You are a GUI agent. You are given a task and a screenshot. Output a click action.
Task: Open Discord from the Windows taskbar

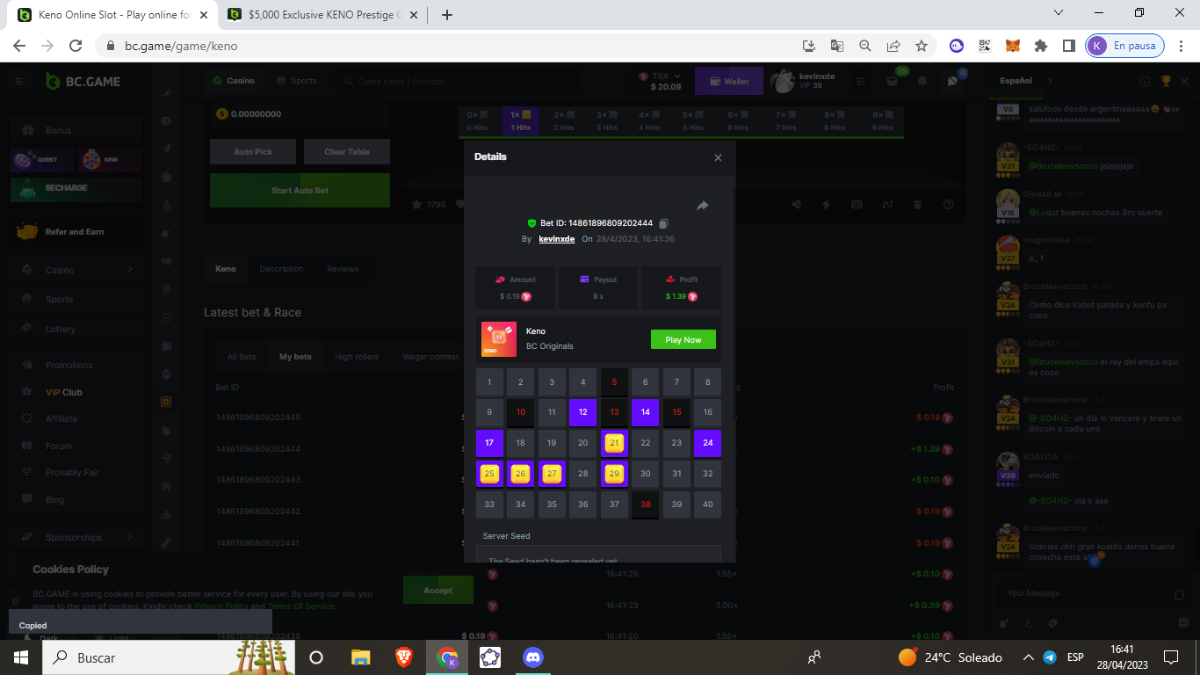(x=532, y=657)
